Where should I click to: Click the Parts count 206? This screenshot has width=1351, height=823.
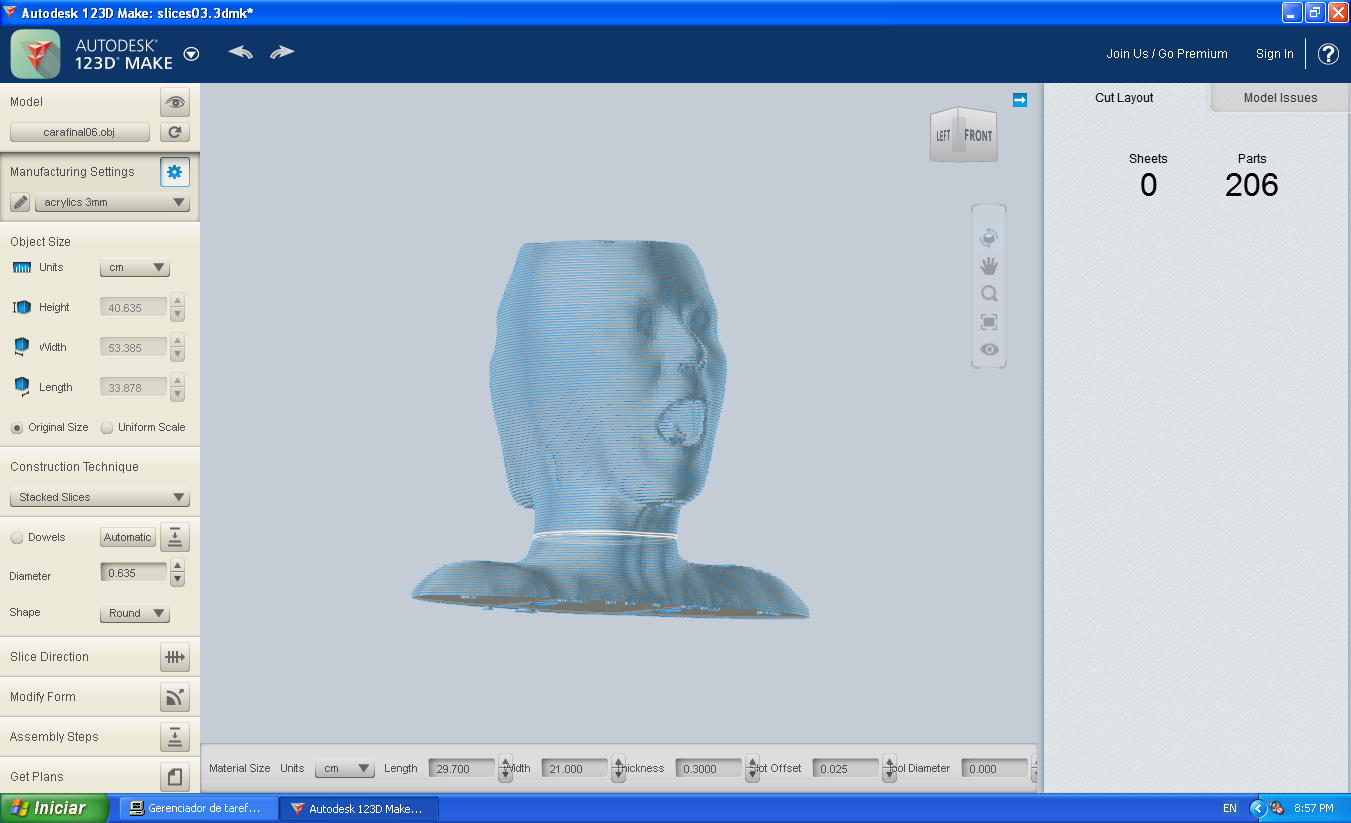[1252, 185]
